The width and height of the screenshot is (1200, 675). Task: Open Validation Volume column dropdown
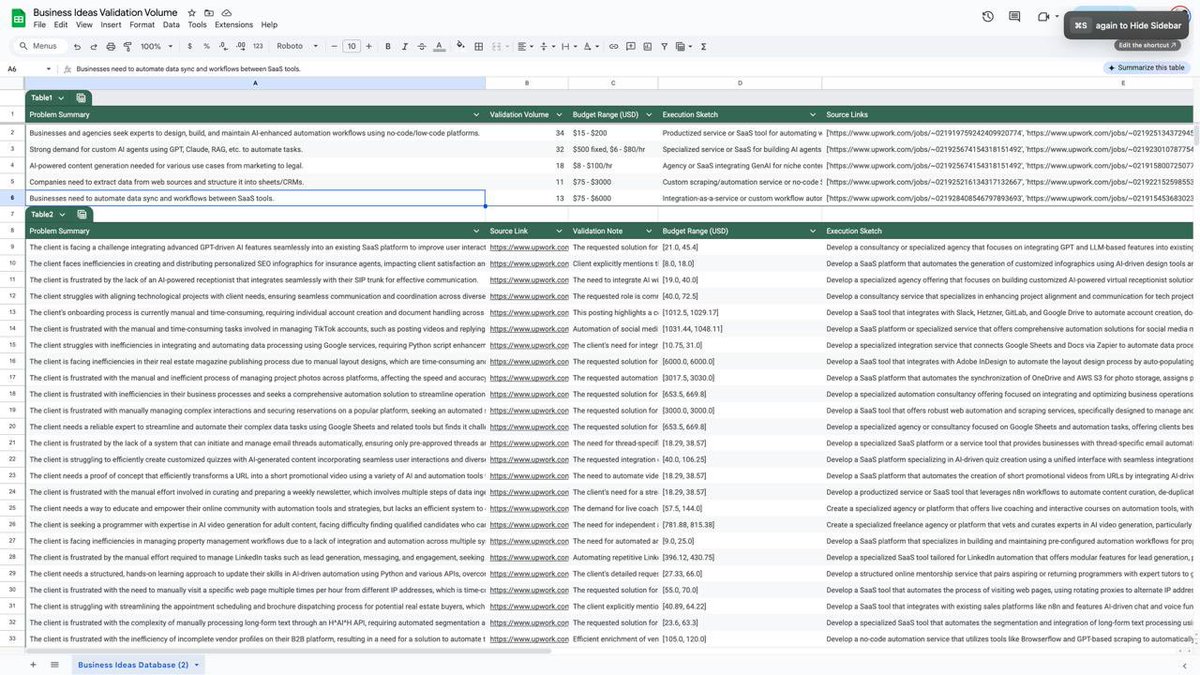point(559,114)
